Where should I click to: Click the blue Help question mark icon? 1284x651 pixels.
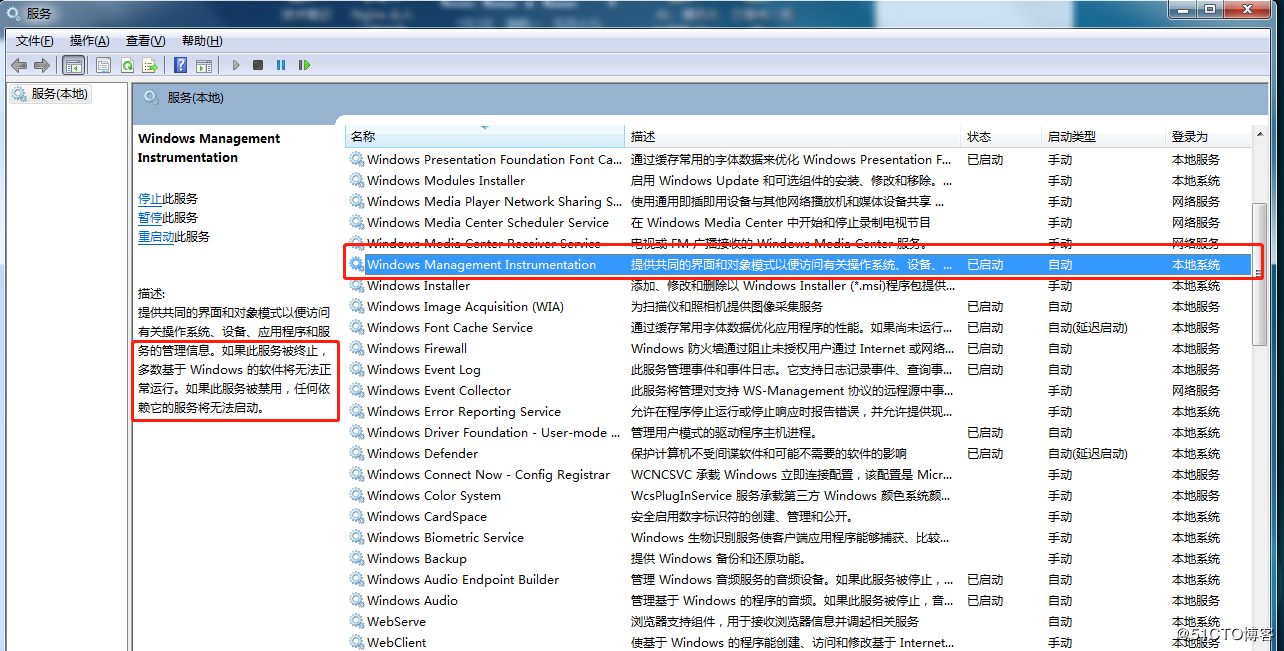tap(180, 65)
